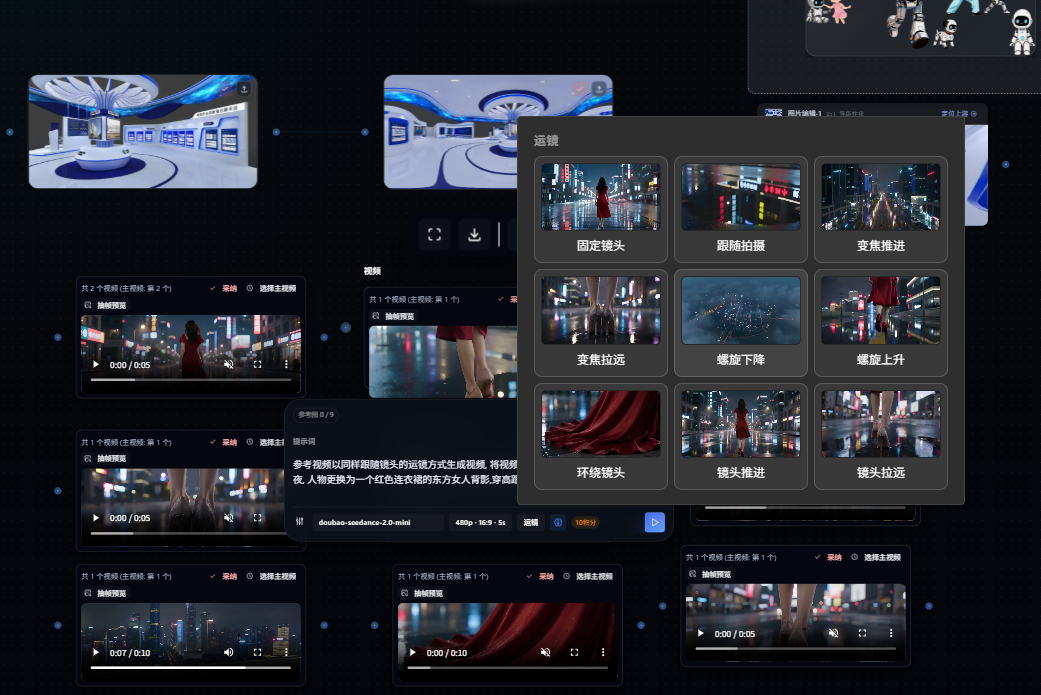The height and width of the screenshot is (695, 1041).
Task: Click the 螺旋上升 preview thumbnail
Action: click(881, 311)
